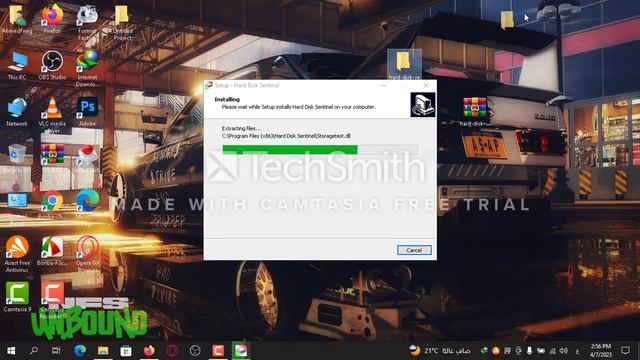
Task: Click the microphone tray icon
Action: pos(529,351)
